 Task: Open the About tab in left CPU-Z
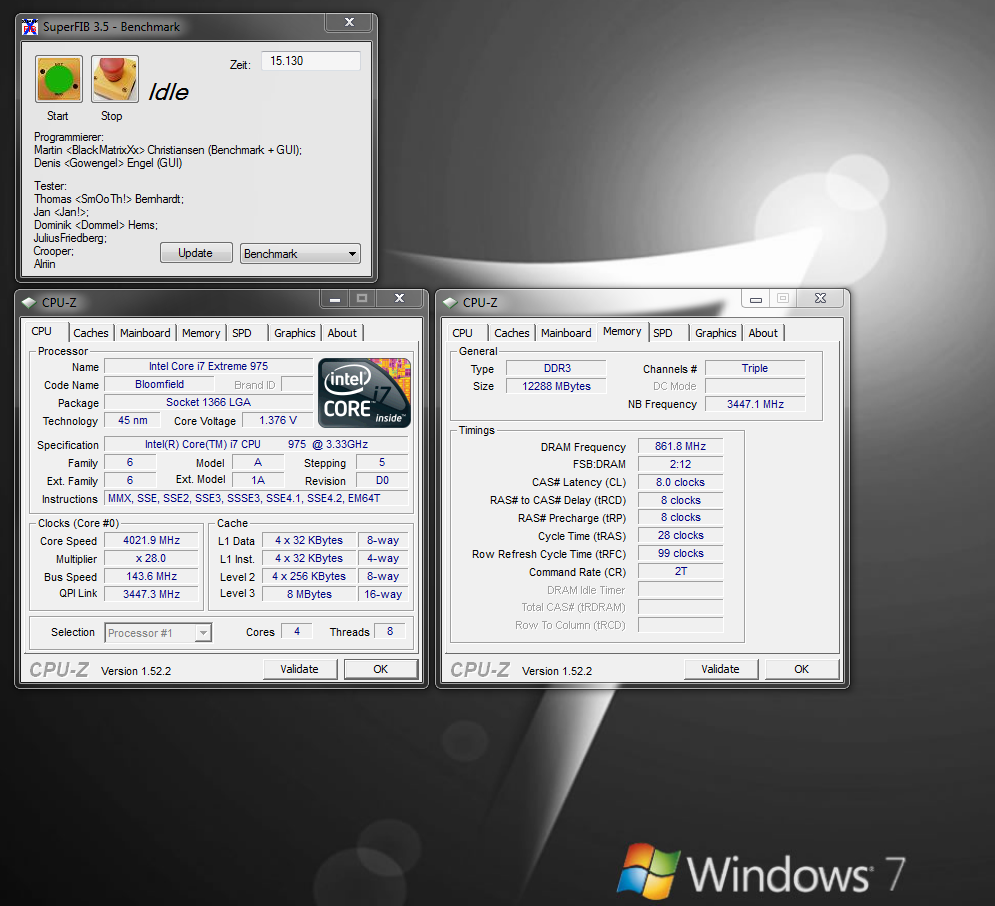pyautogui.click(x=342, y=333)
